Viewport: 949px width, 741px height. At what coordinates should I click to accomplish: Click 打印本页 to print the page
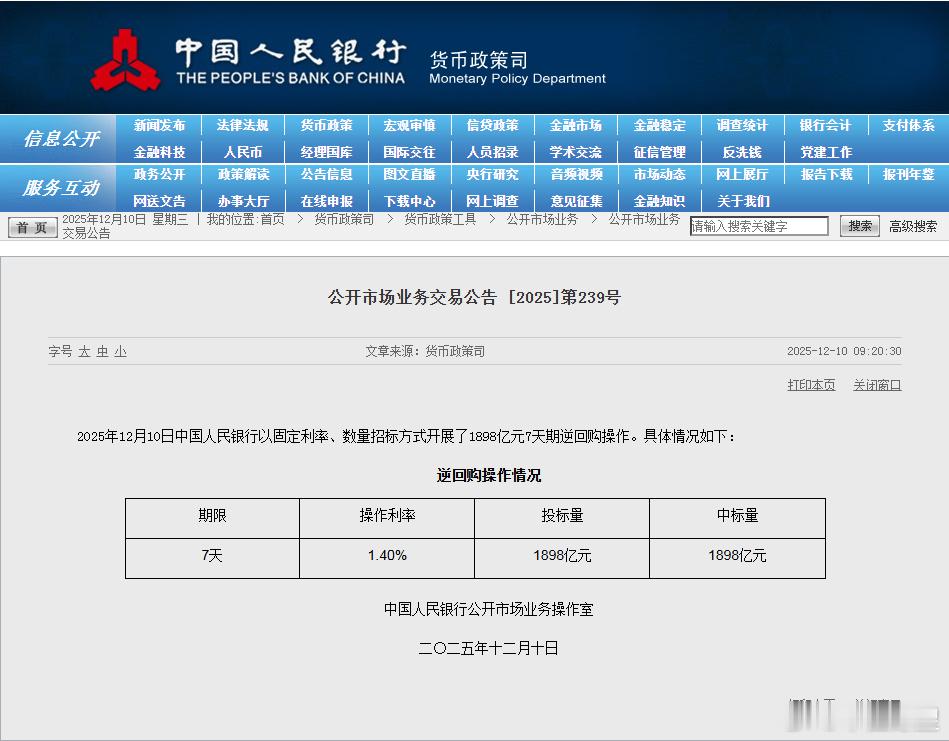coord(810,385)
